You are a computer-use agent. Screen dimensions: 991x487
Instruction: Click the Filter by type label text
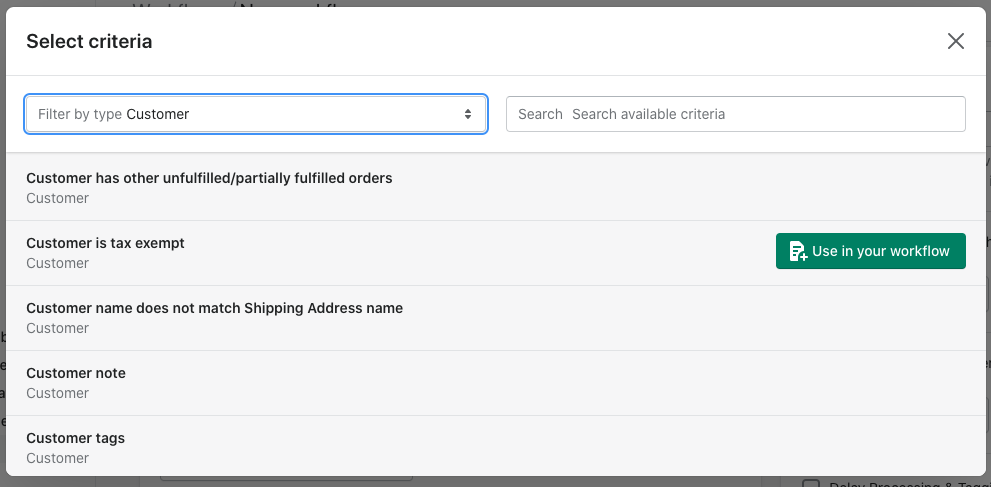click(x=80, y=114)
